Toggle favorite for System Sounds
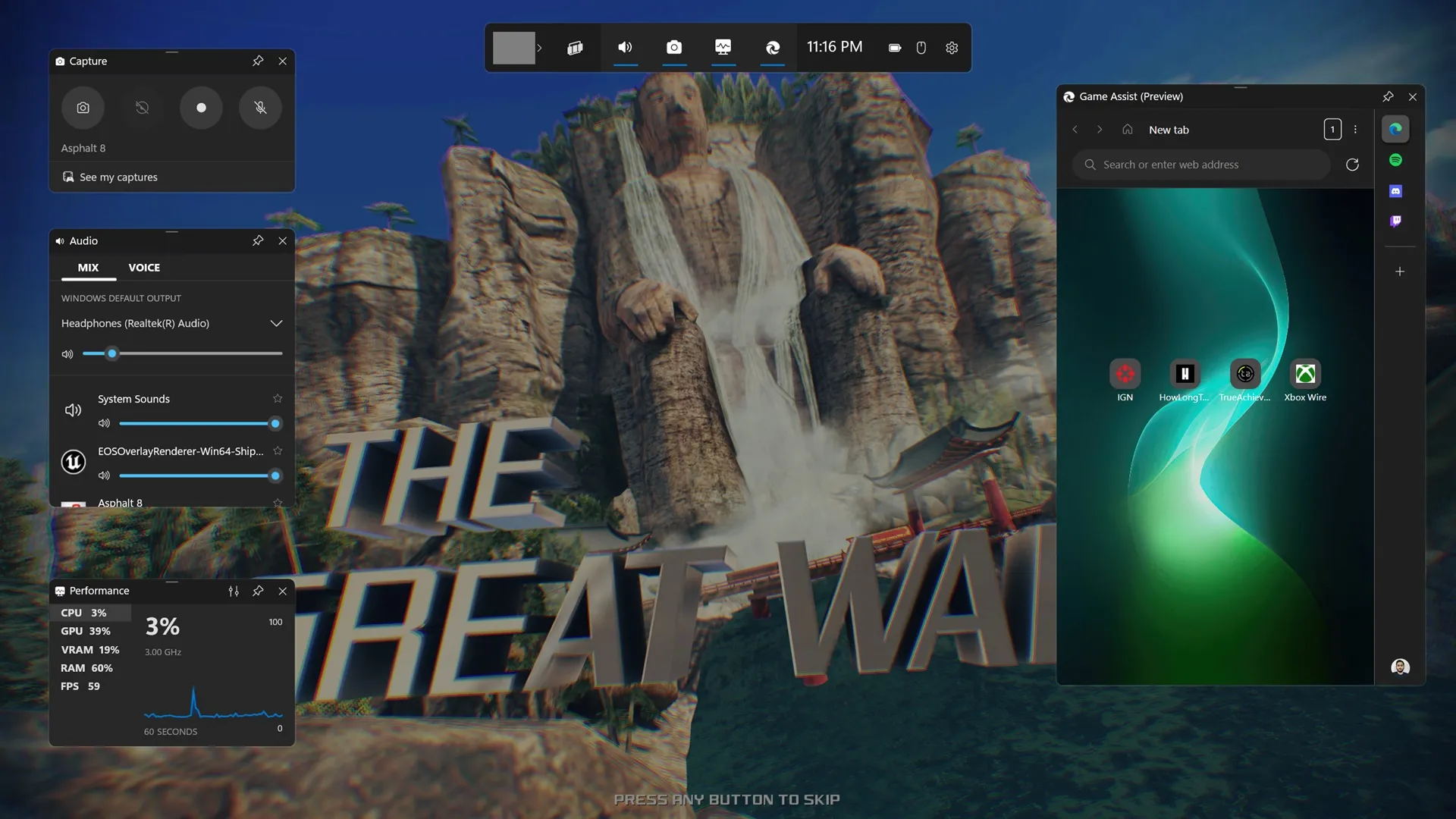The image size is (1456, 819). pos(277,399)
